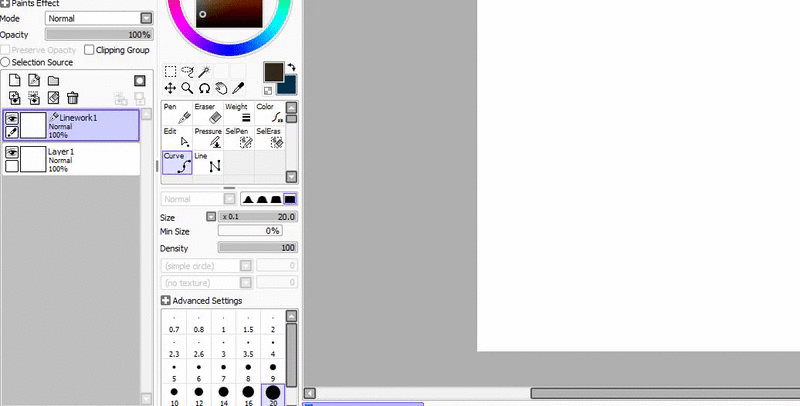The width and height of the screenshot is (800, 406).
Task: Click the foreground color swatch
Action: click(x=273, y=72)
